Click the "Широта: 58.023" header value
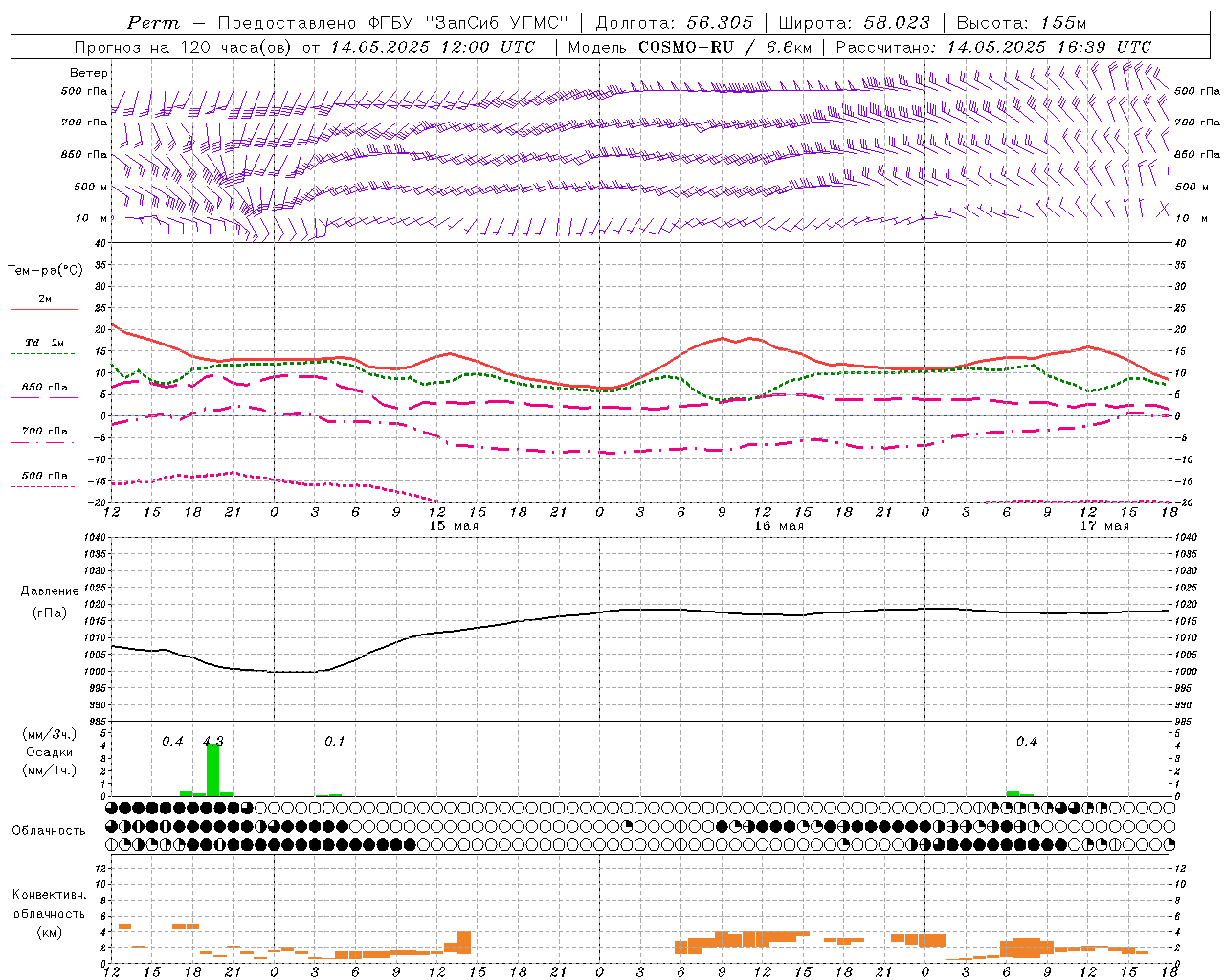This screenshot has height=980, width=1225. pyautogui.click(x=854, y=23)
